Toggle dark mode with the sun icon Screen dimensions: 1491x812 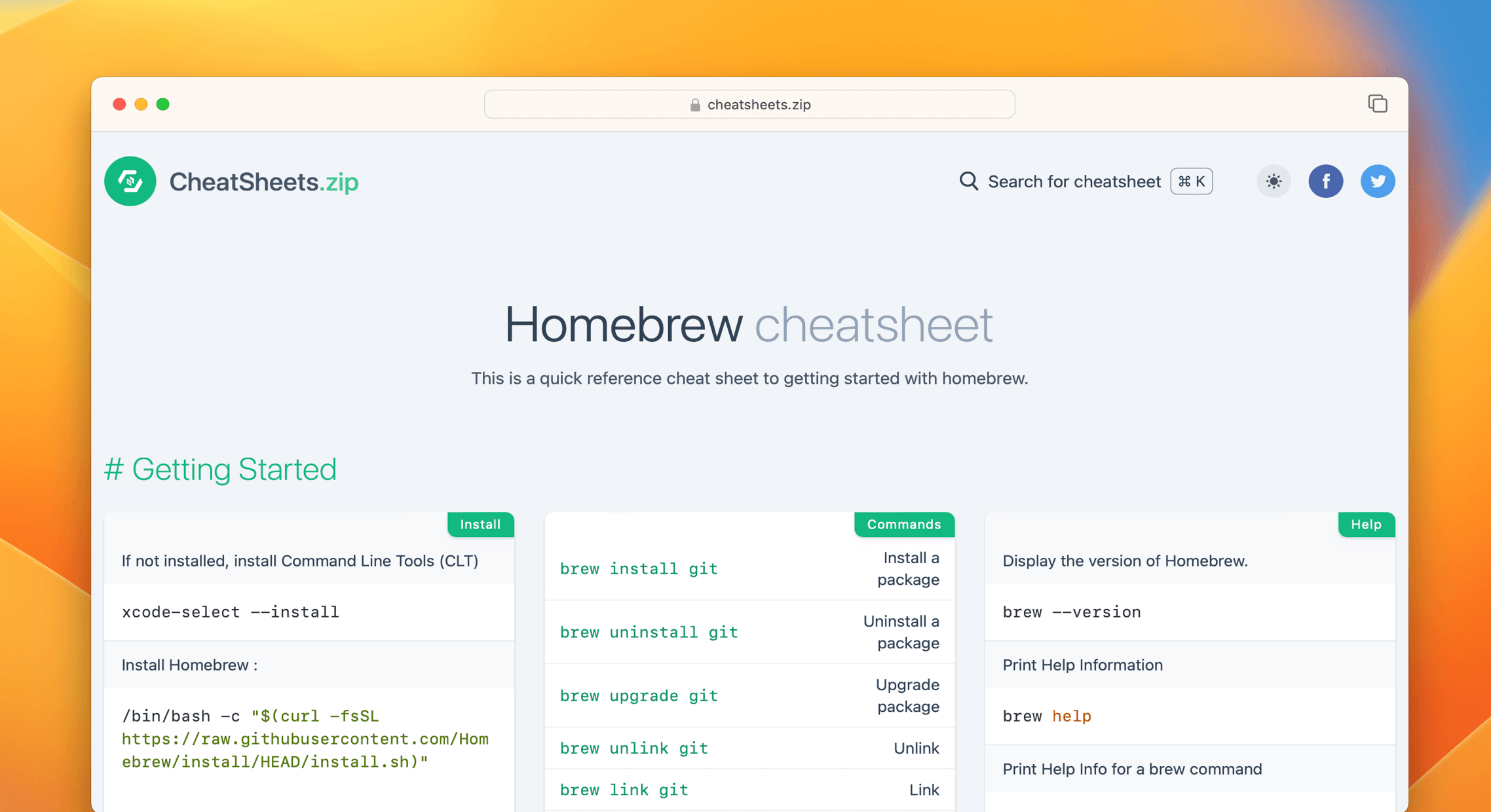[1274, 181]
